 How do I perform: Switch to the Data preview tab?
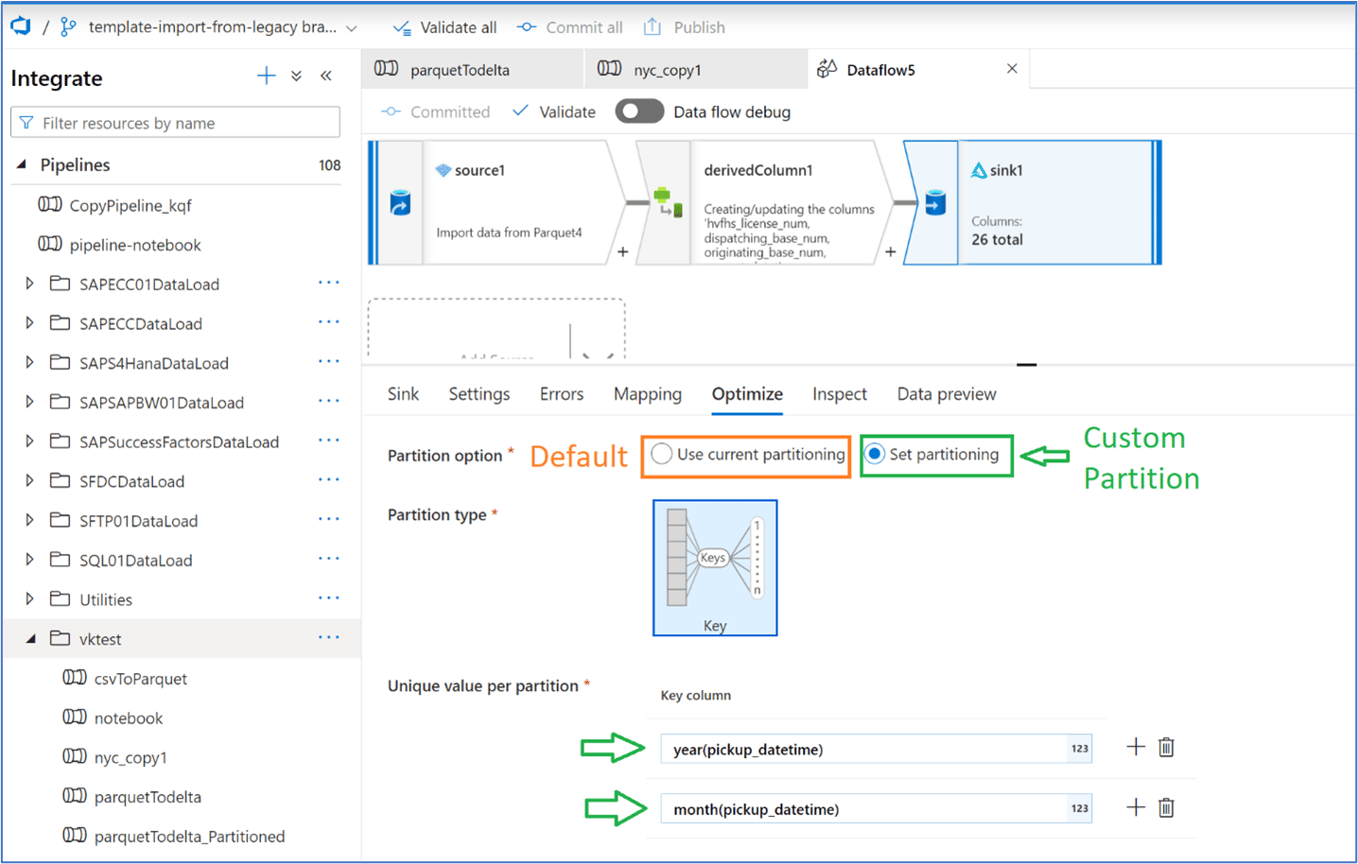pos(945,394)
